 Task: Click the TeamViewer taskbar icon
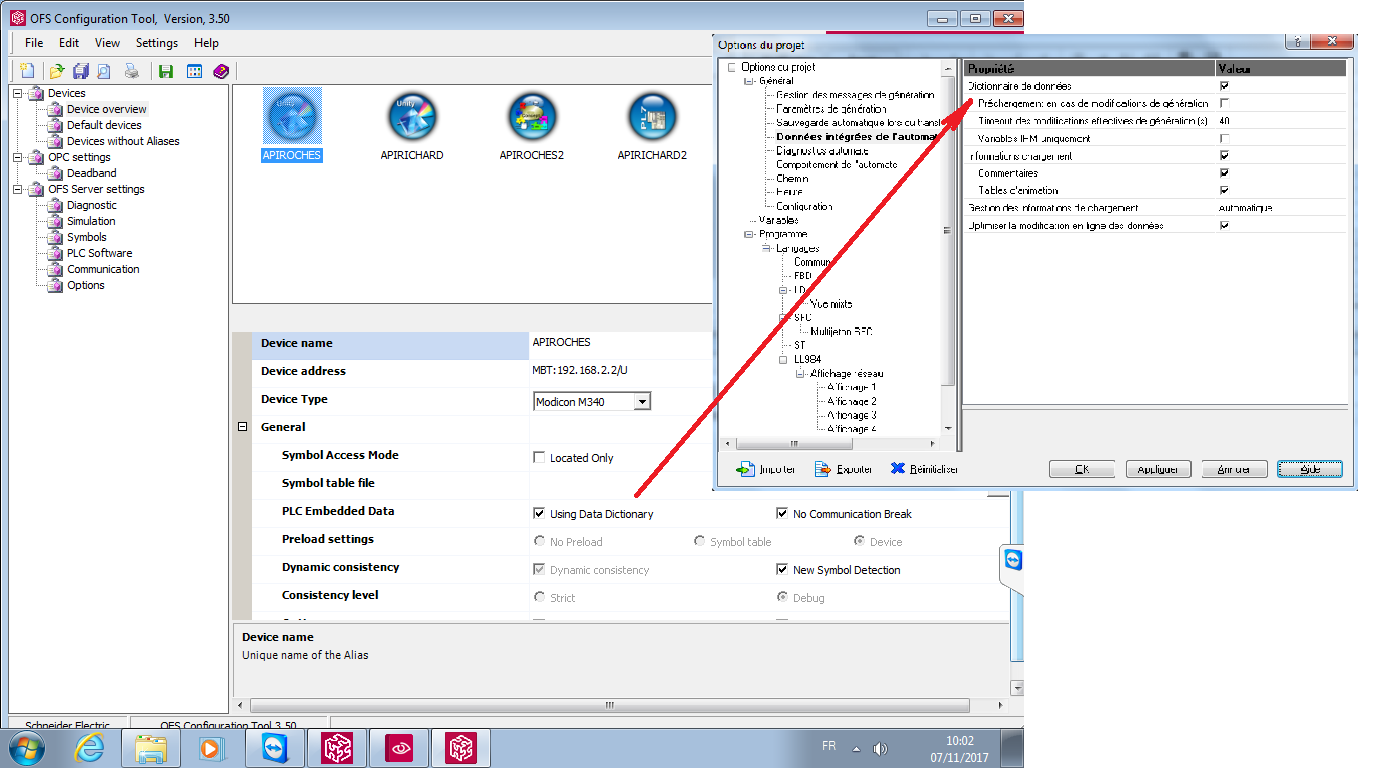tap(272, 748)
